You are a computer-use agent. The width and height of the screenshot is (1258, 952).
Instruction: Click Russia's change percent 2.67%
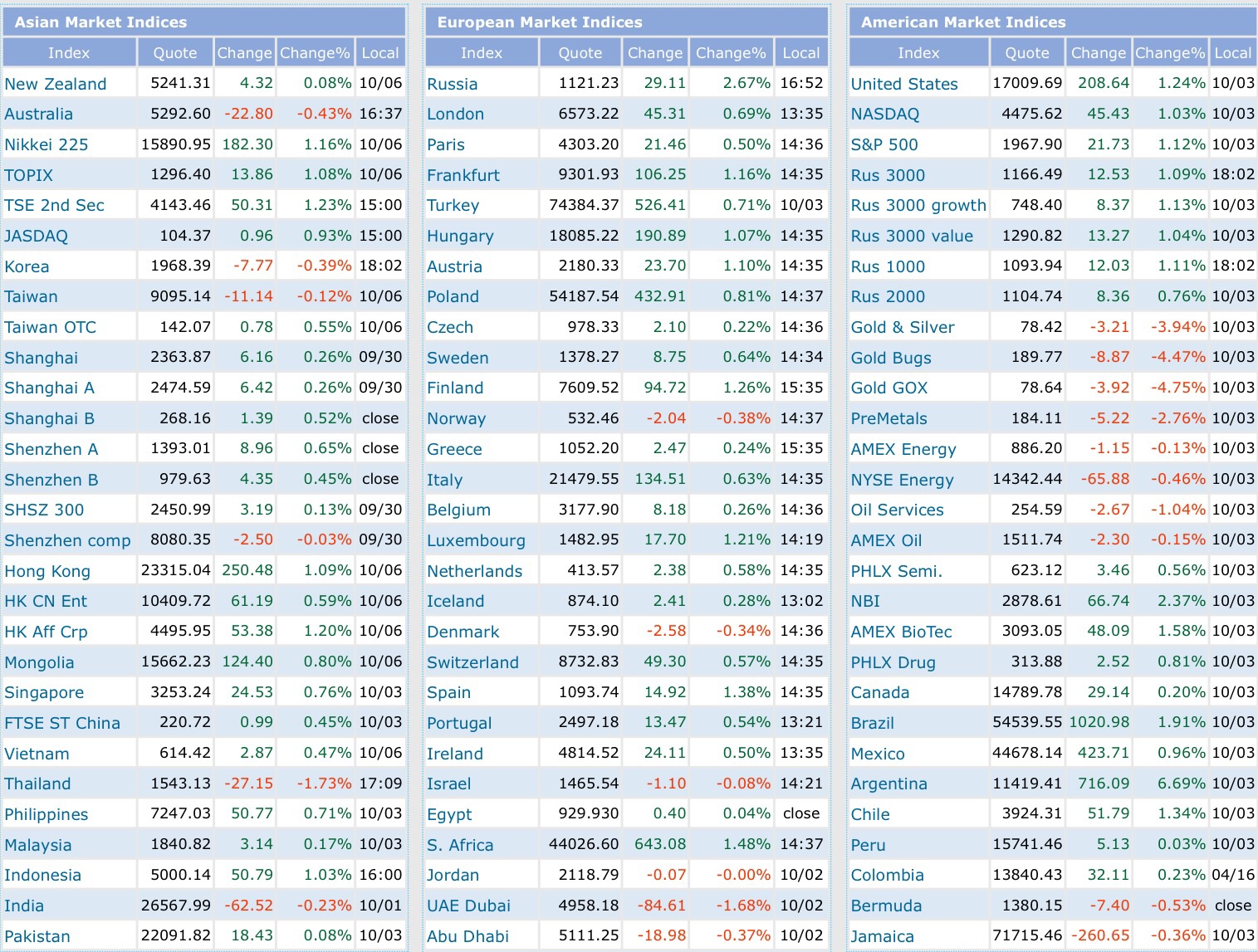[x=746, y=83]
